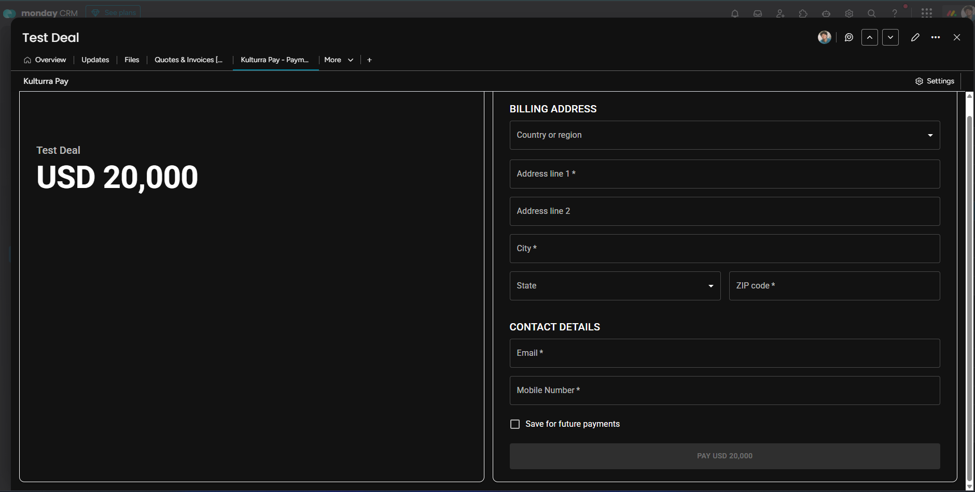Screen dimensions: 975x492
Task: Click the ZIP code field
Action: coord(834,285)
